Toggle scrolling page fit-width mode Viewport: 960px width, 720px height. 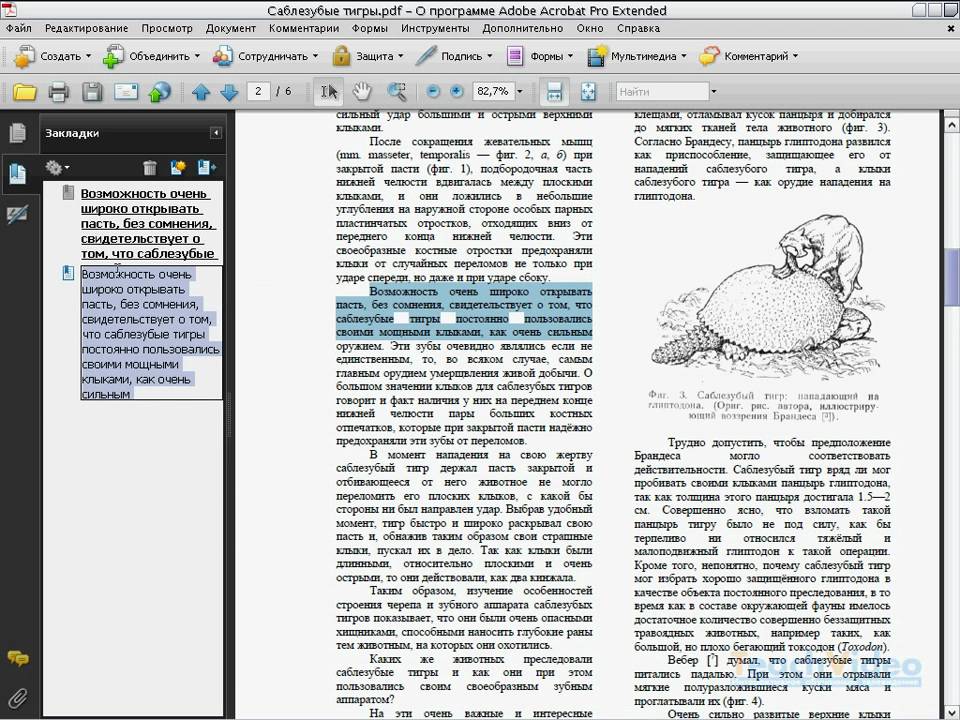tap(554, 92)
